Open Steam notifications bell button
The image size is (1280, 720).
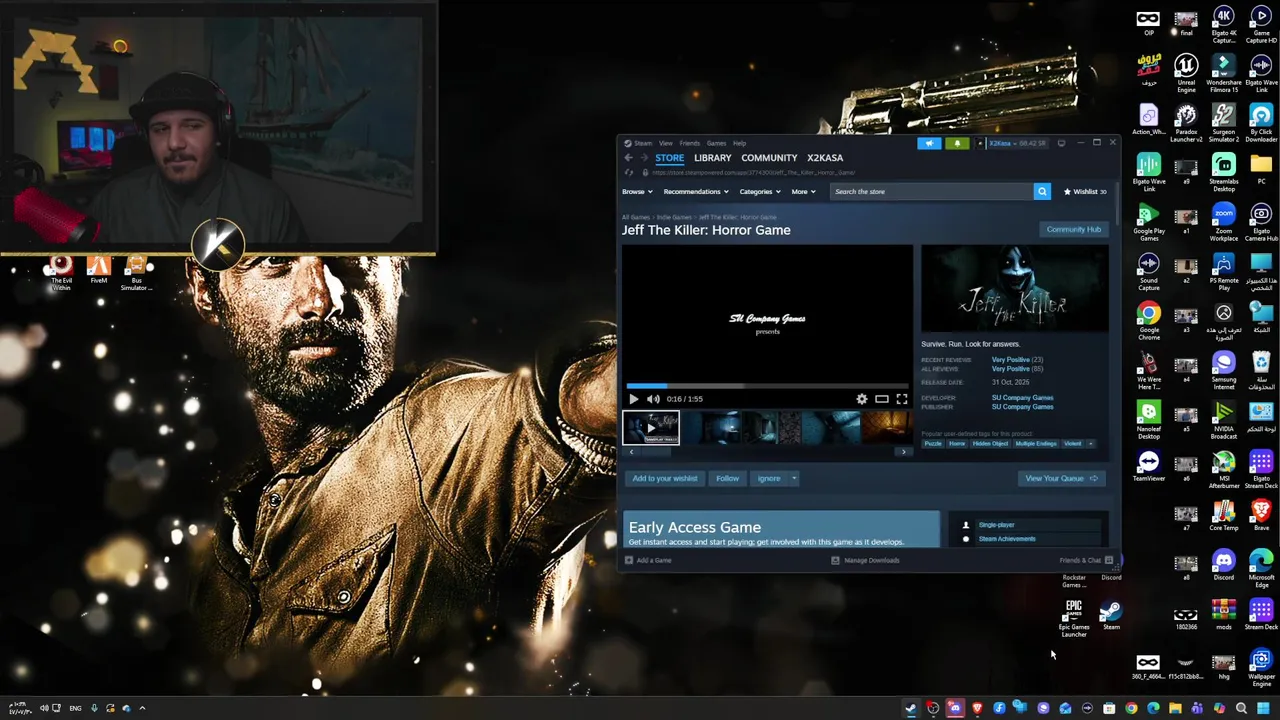pyautogui.click(x=957, y=143)
